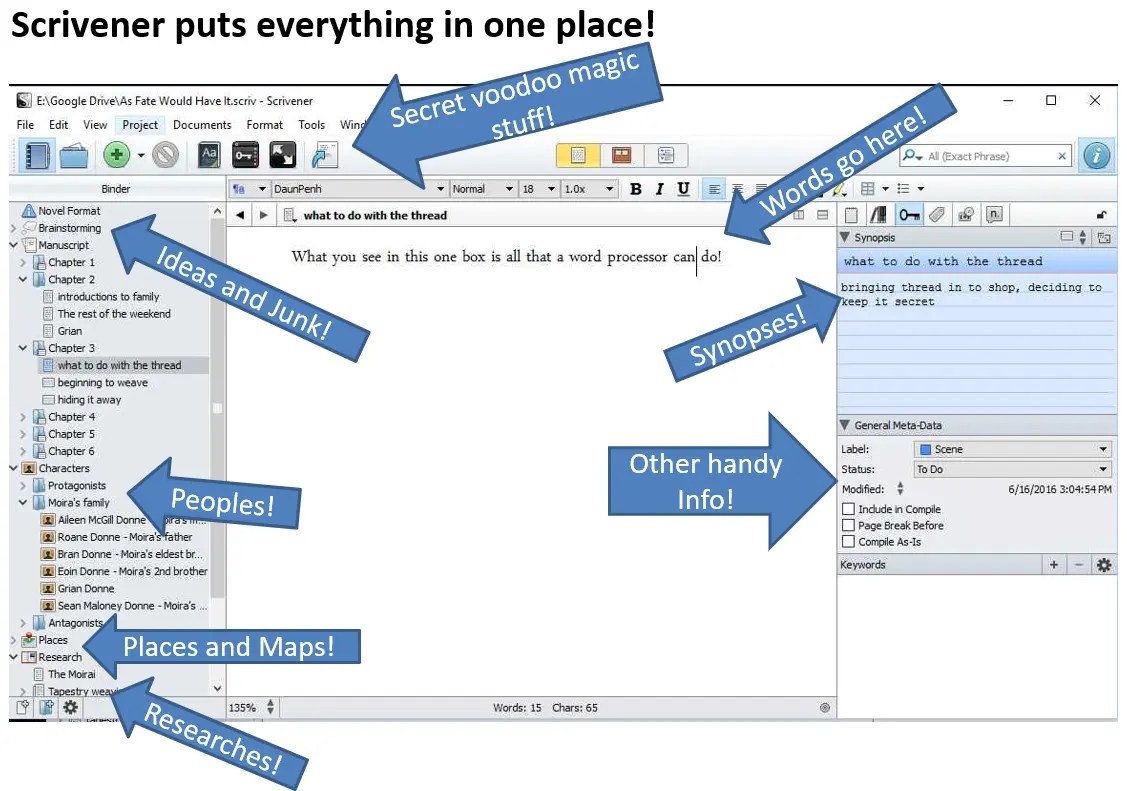Open the DaunPenh font dropdown

point(359,189)
